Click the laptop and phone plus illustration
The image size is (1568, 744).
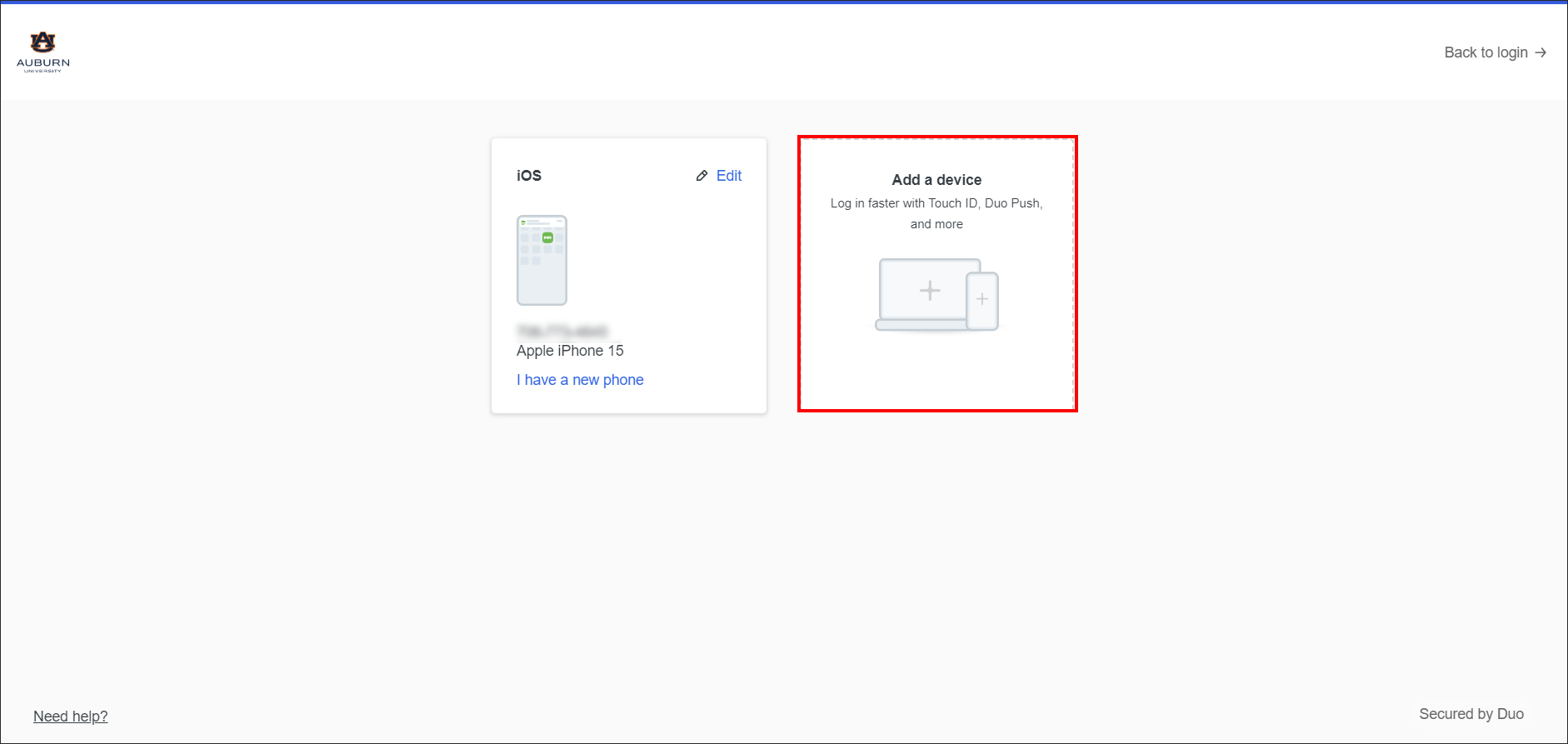(936, 295)
